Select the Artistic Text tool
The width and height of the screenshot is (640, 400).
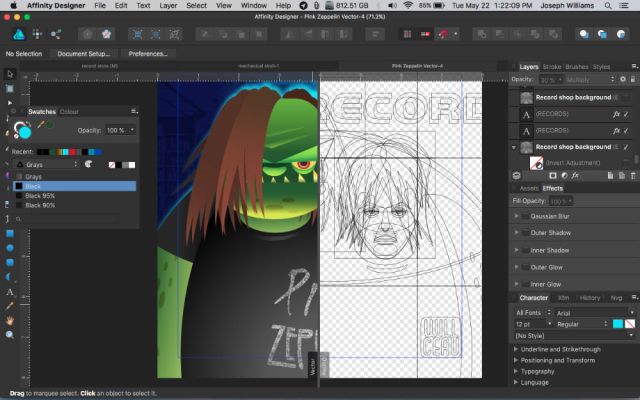tap(10, 292)
